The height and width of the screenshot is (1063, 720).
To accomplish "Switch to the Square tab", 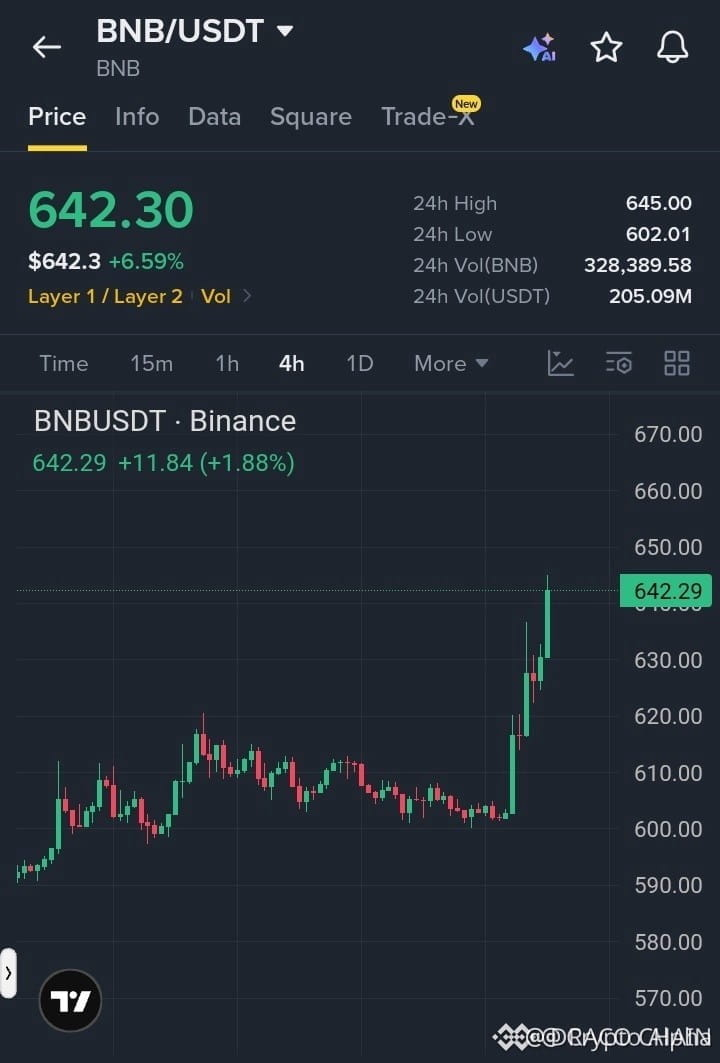I will coord(311,117).
